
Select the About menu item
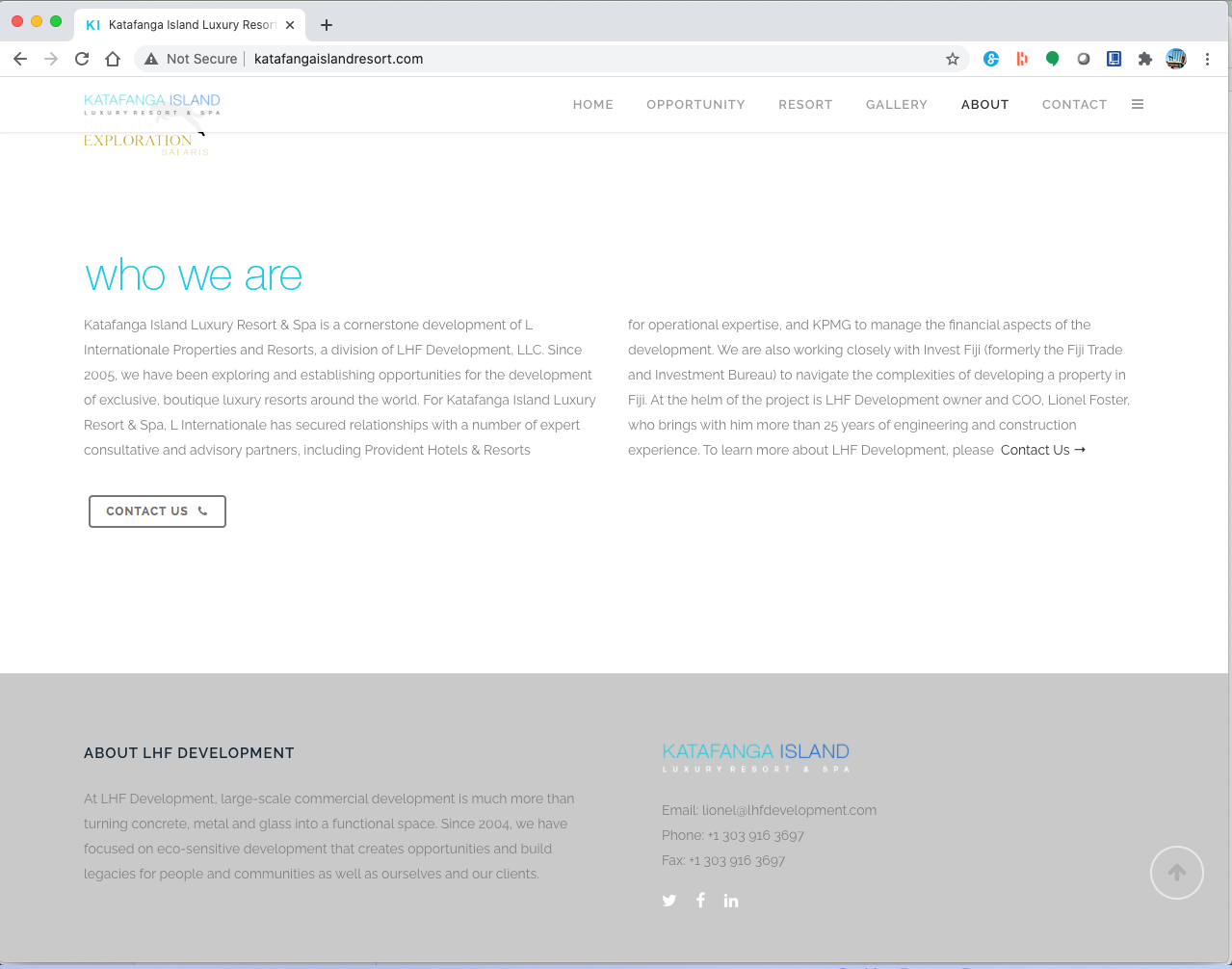(x=984, y=104)
